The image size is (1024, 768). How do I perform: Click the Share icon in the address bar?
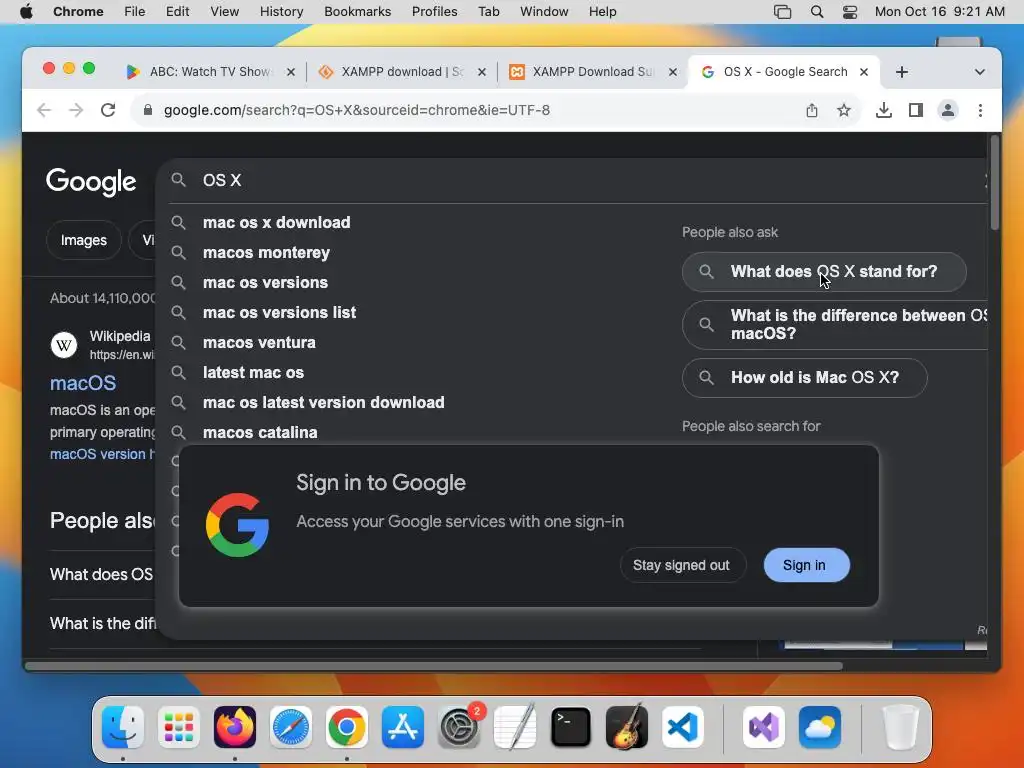812,110
